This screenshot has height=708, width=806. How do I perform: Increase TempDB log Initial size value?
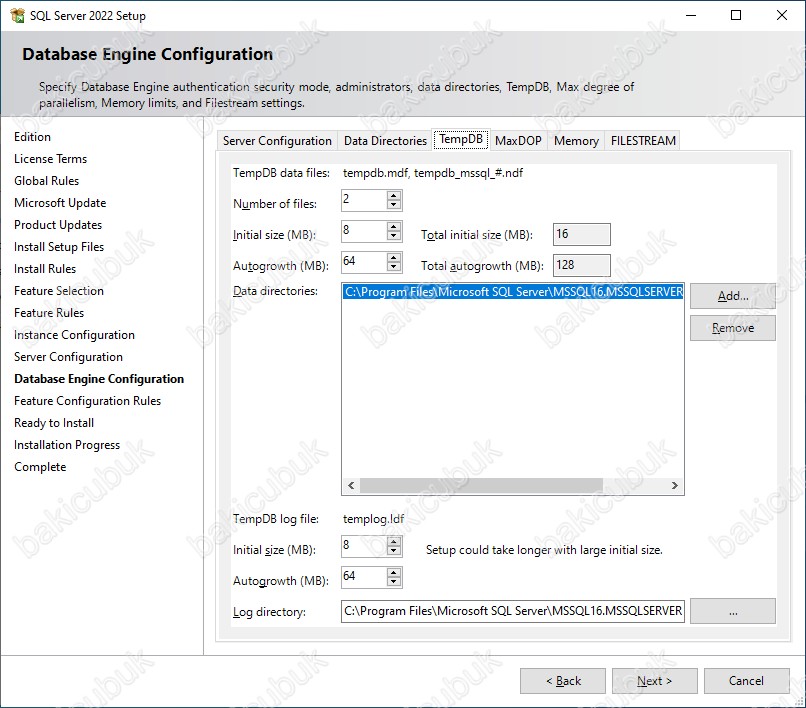[x=394, y=541]
